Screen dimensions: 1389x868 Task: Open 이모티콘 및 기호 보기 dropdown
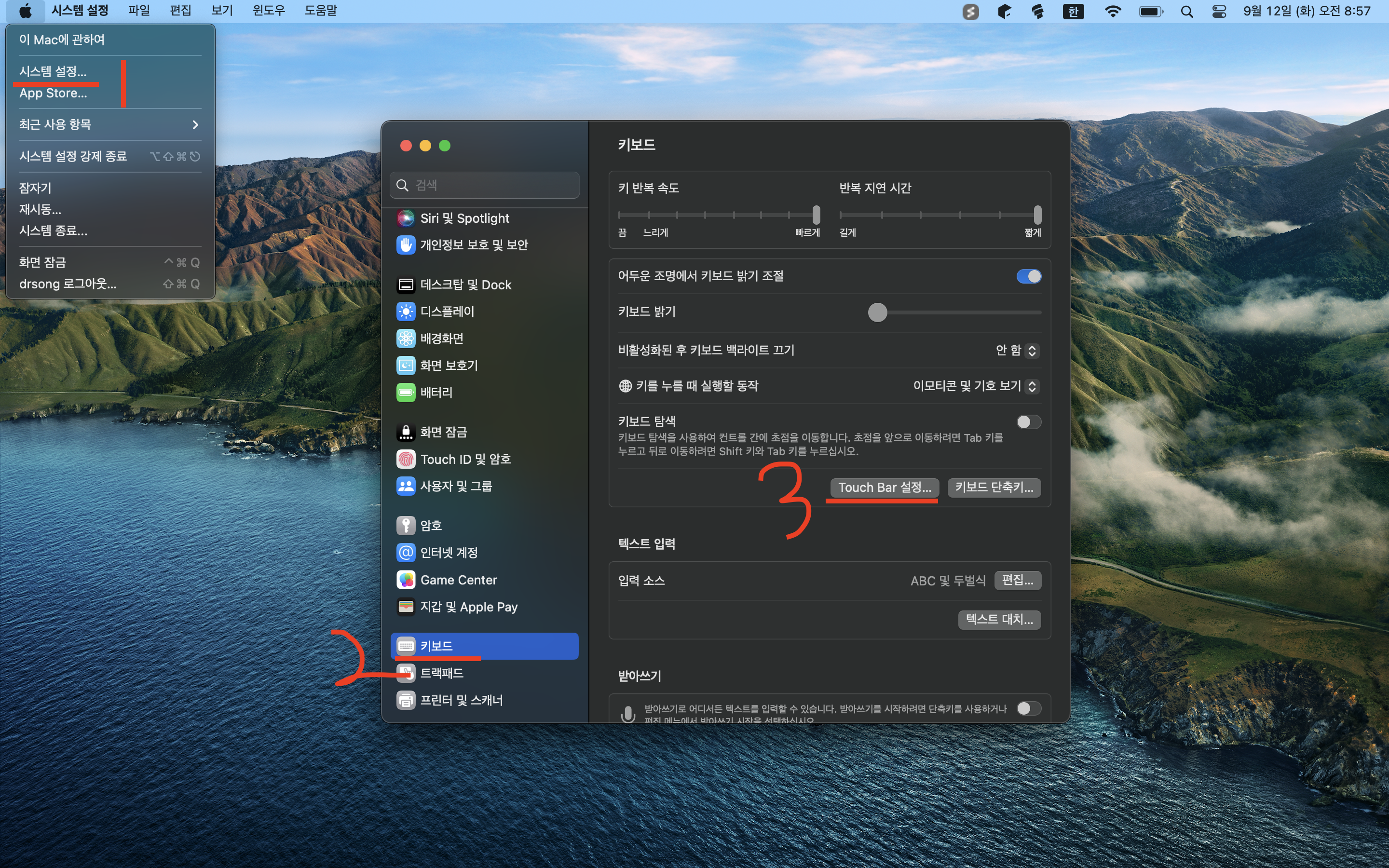[976, 386]
